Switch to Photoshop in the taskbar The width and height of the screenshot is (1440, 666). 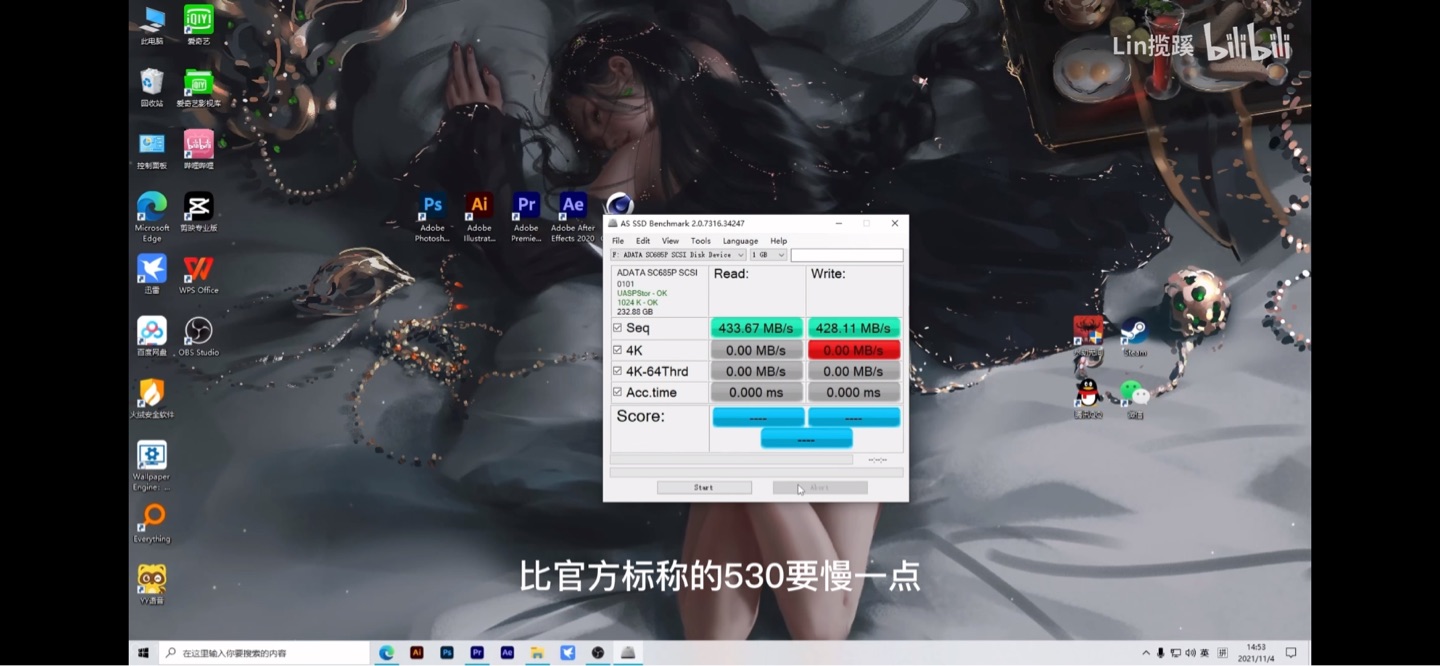click(447, 653)
